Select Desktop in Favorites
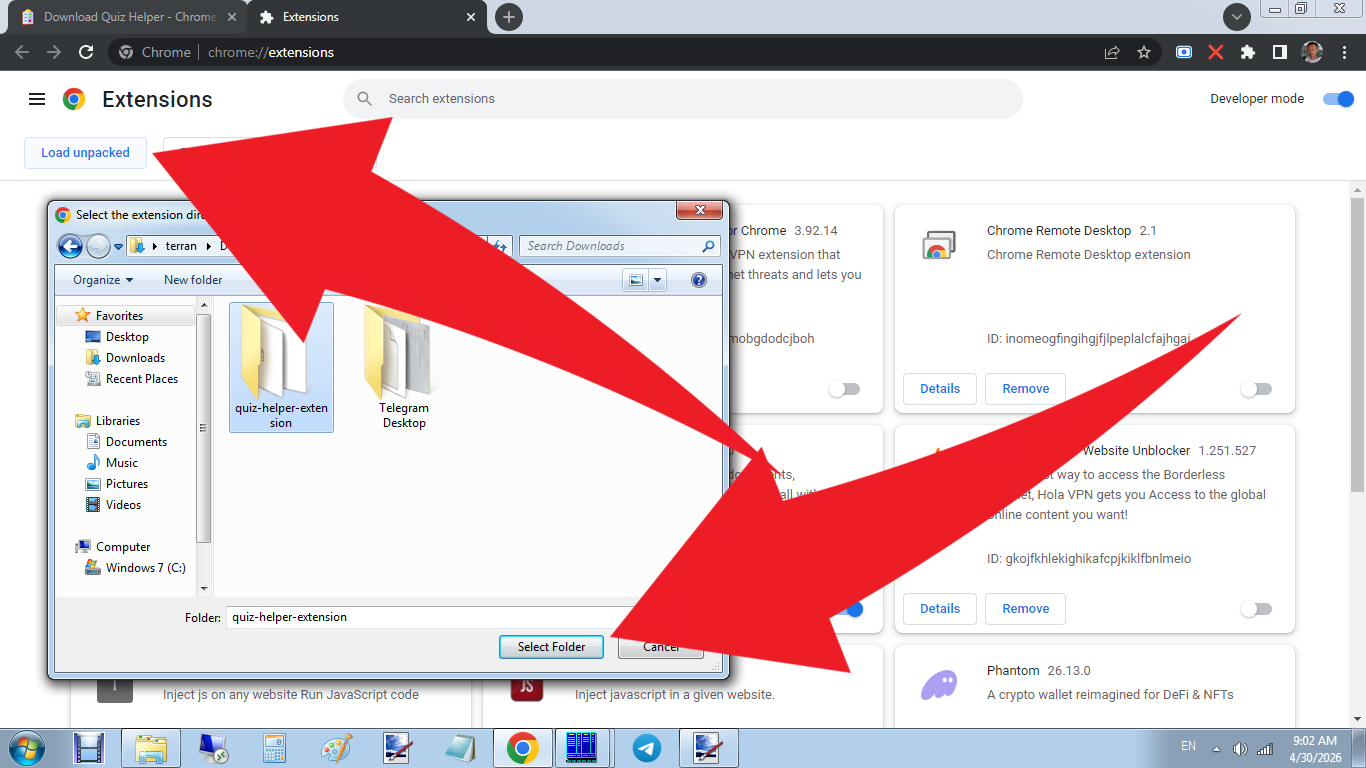 [127, 337]
